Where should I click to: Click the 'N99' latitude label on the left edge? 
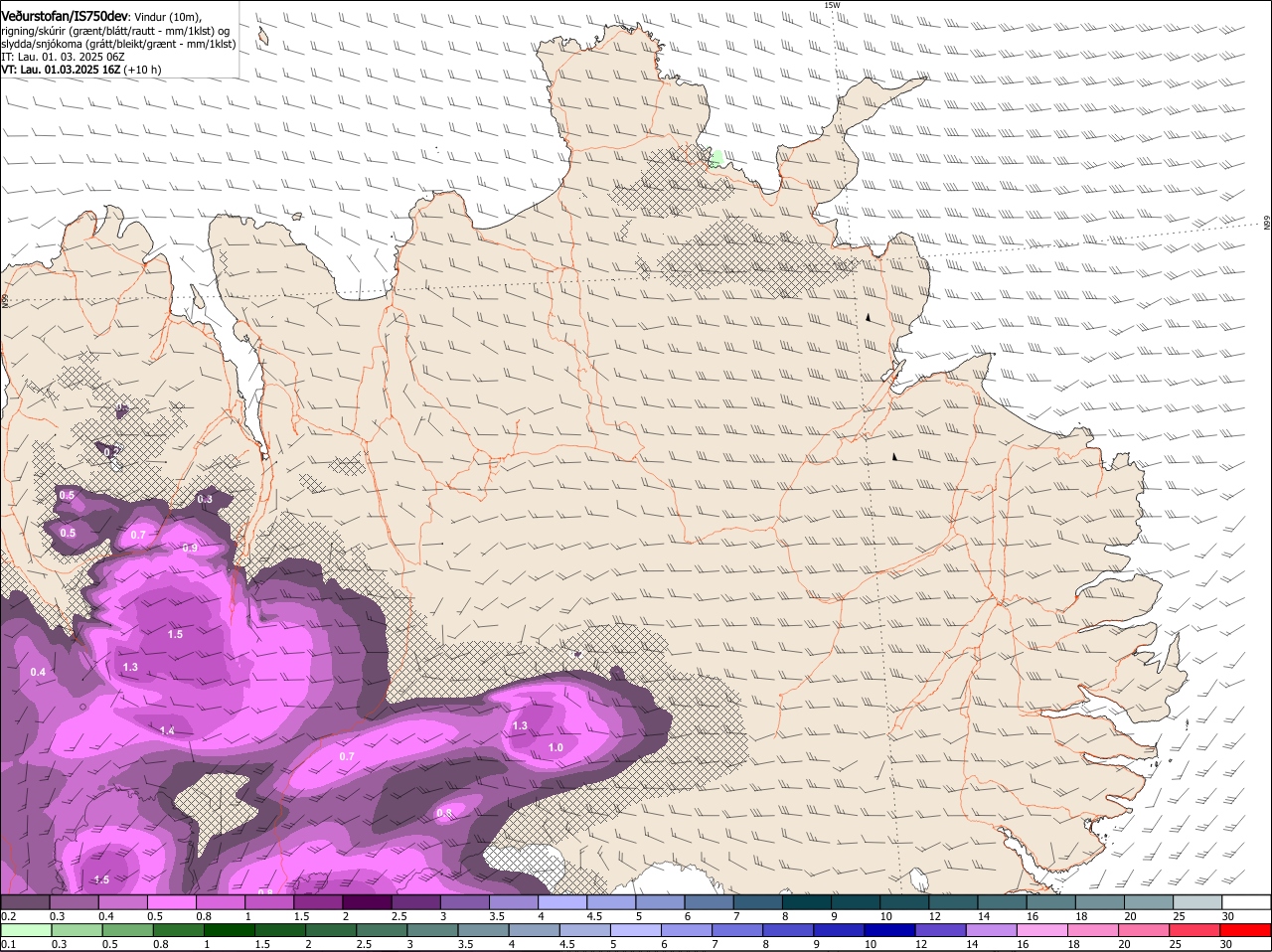pos(5,299)
